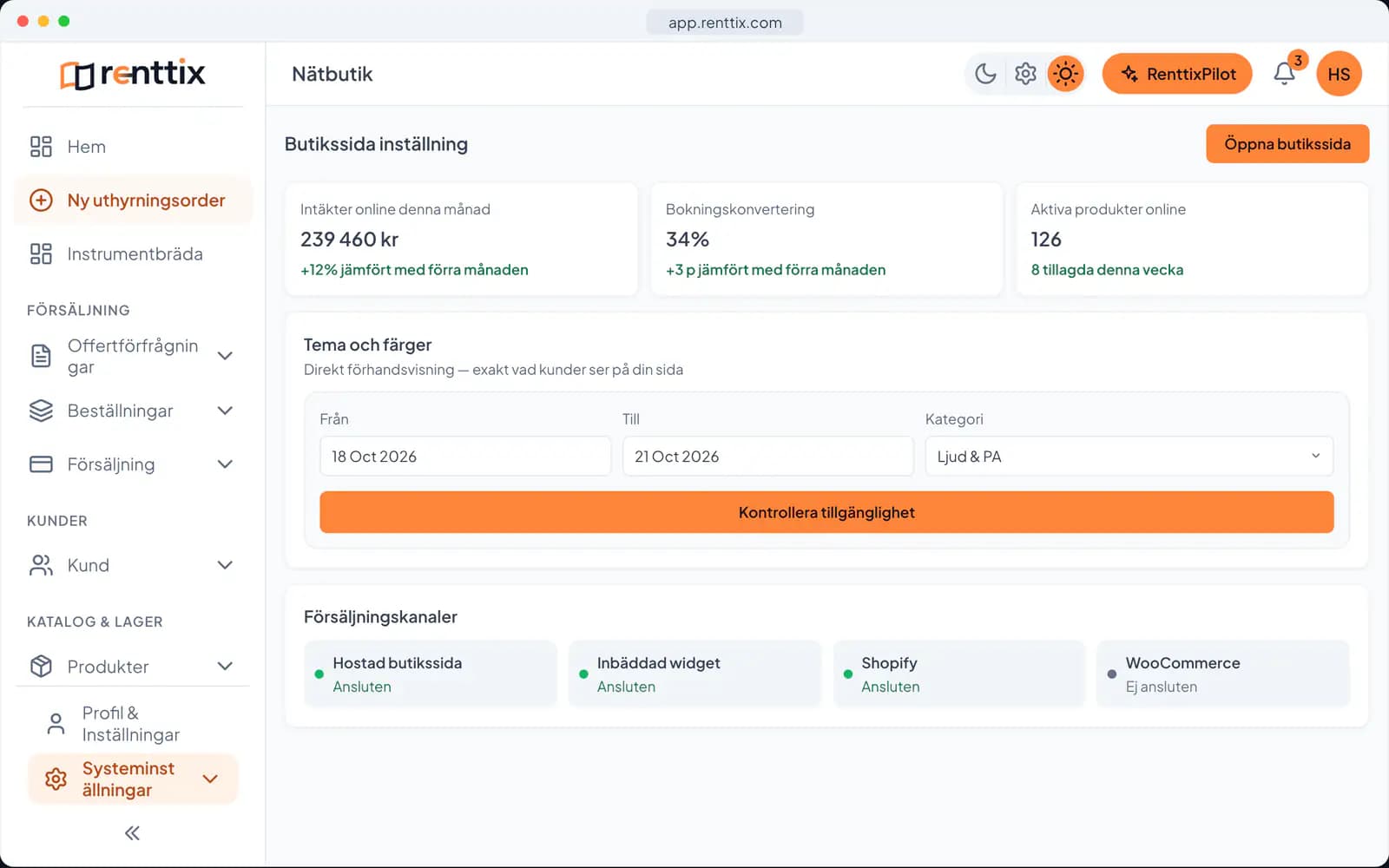Viewport: 1389px width, 868px height.
Task: Select Hostad butikssida channel card
Action: 431,674
